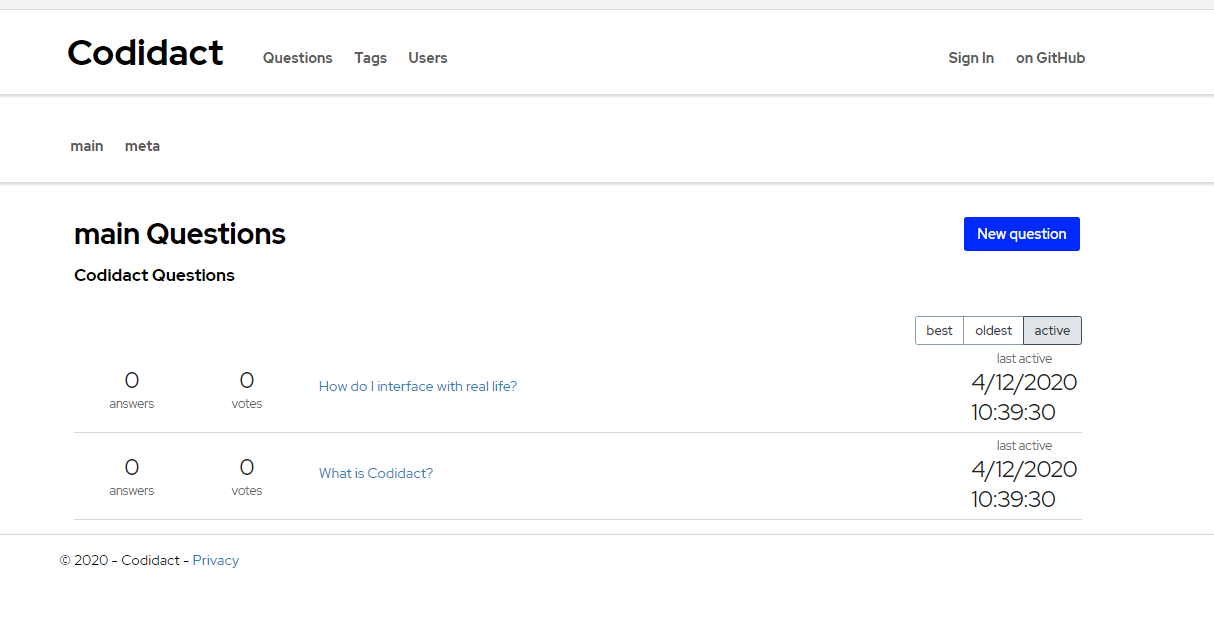The height and width of the screenshot is (620, 1214).
Task: Select the active sort option
Action: click(x=1051, y=330)
